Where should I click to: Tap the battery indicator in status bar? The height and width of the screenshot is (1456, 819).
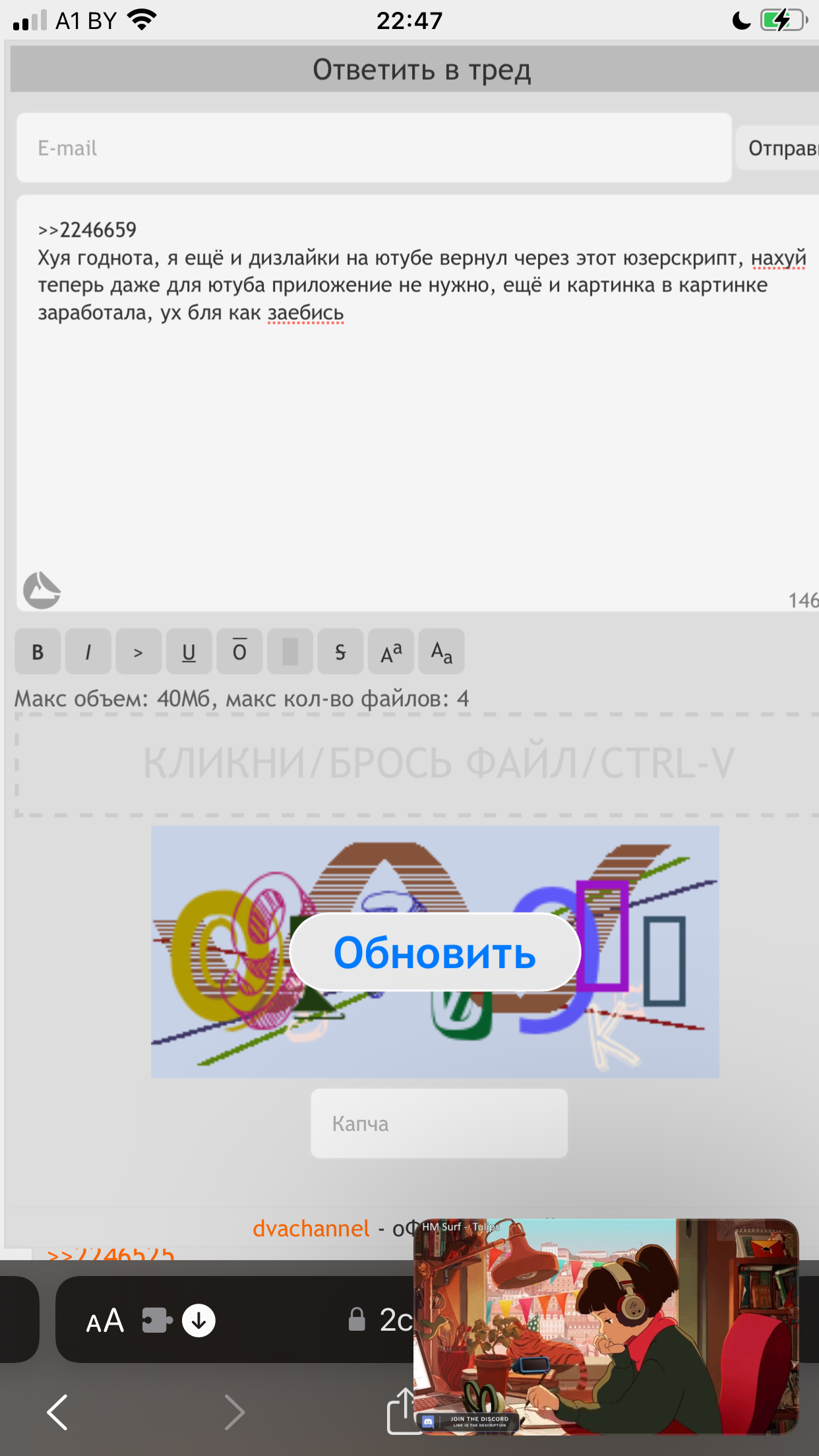pos(784,20)
